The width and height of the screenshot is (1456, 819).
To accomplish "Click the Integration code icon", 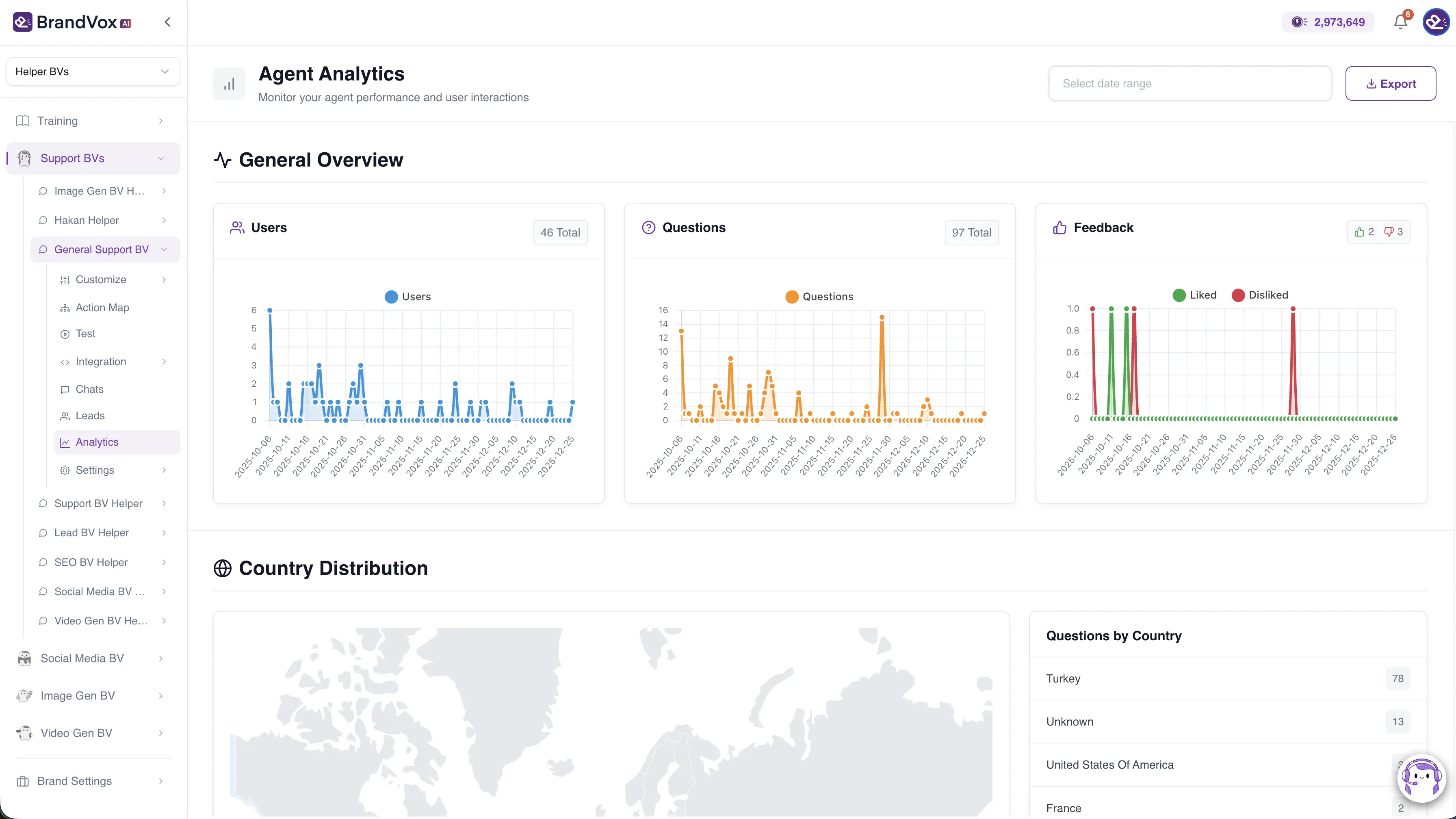I will click(65, 362).
